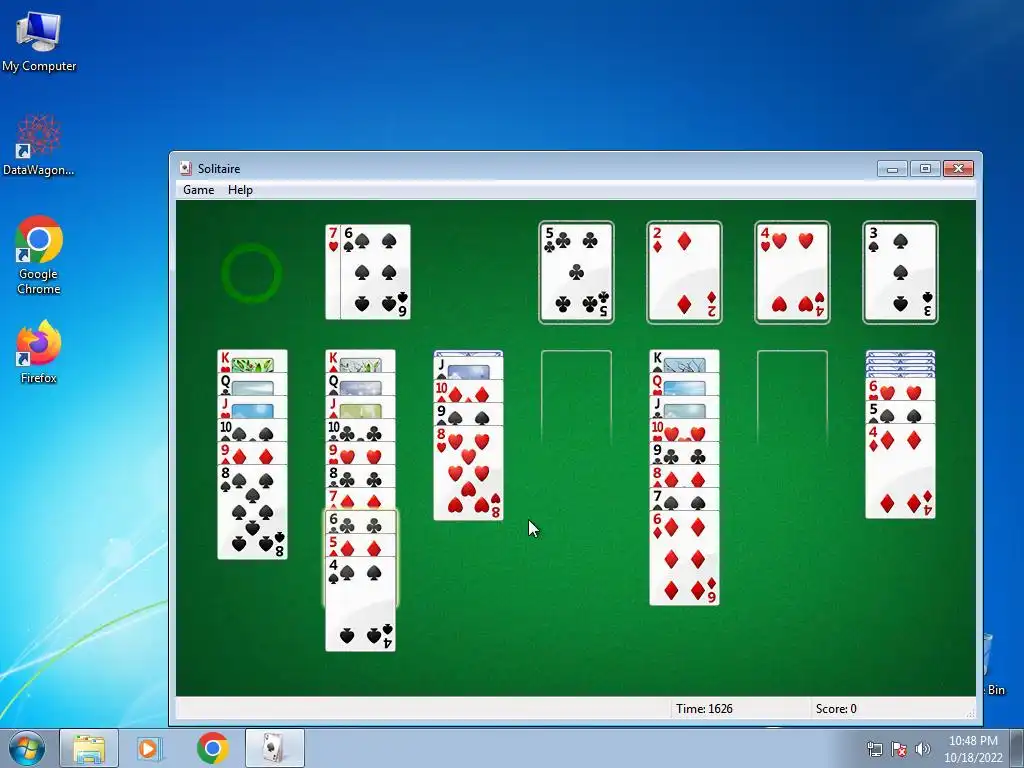Click the network tray icon
The height and width of the screenshot is (768, 1024).
coord(874,749)
